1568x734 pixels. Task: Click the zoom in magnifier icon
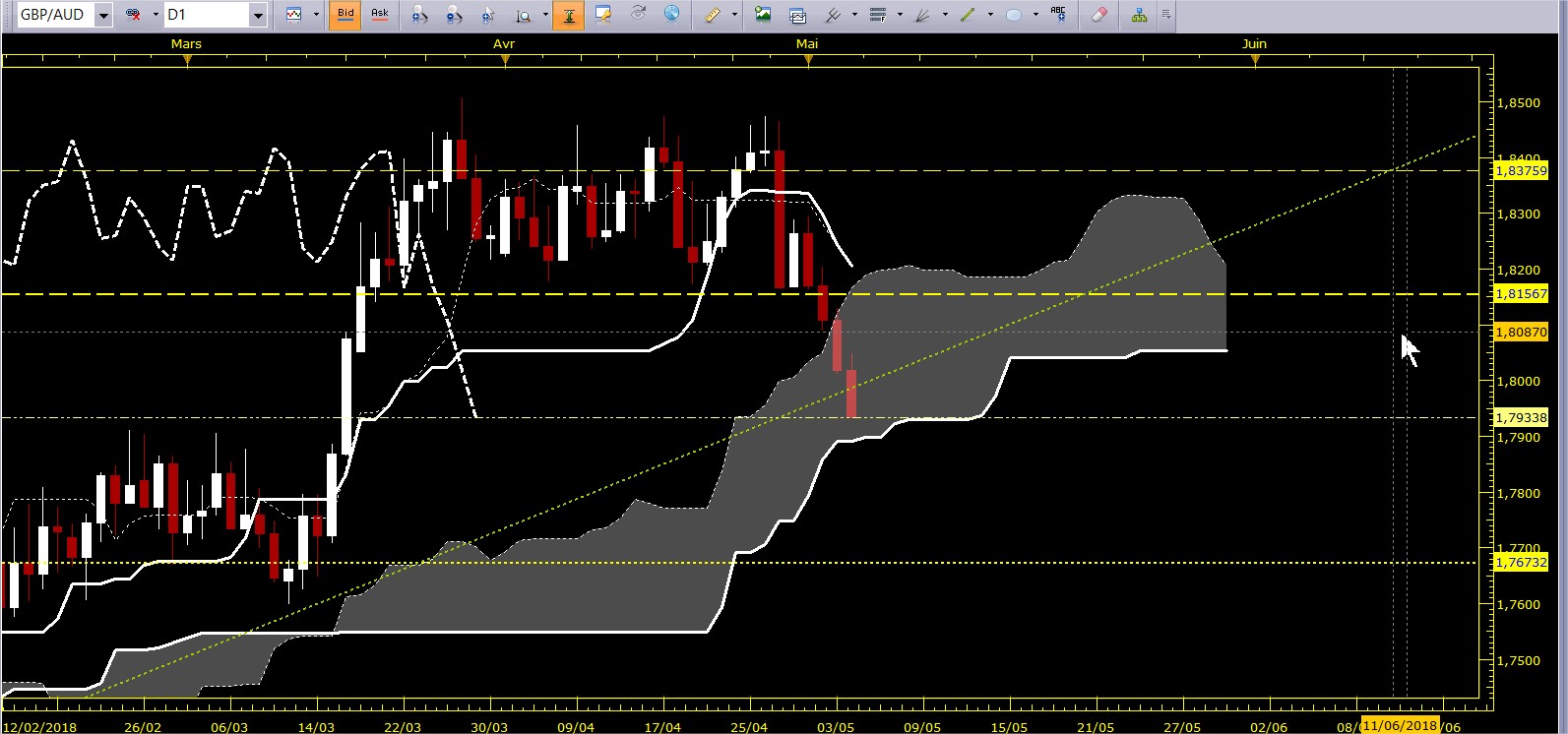419,15
